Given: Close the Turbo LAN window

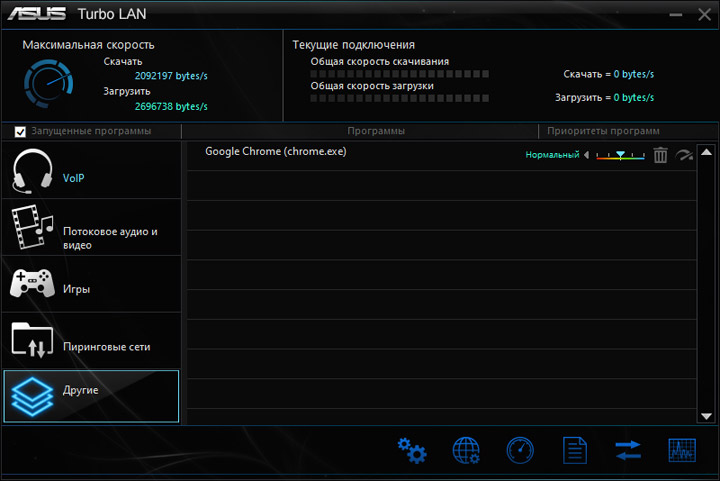Looking at the screenshot, I should tap(704, 15).
